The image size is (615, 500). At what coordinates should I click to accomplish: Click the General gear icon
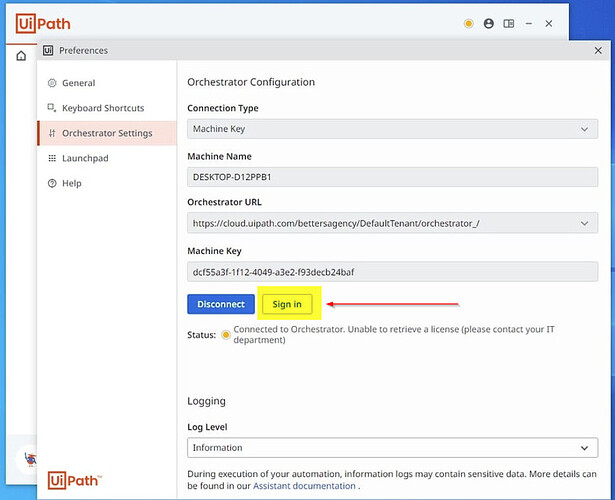[52, 83]
